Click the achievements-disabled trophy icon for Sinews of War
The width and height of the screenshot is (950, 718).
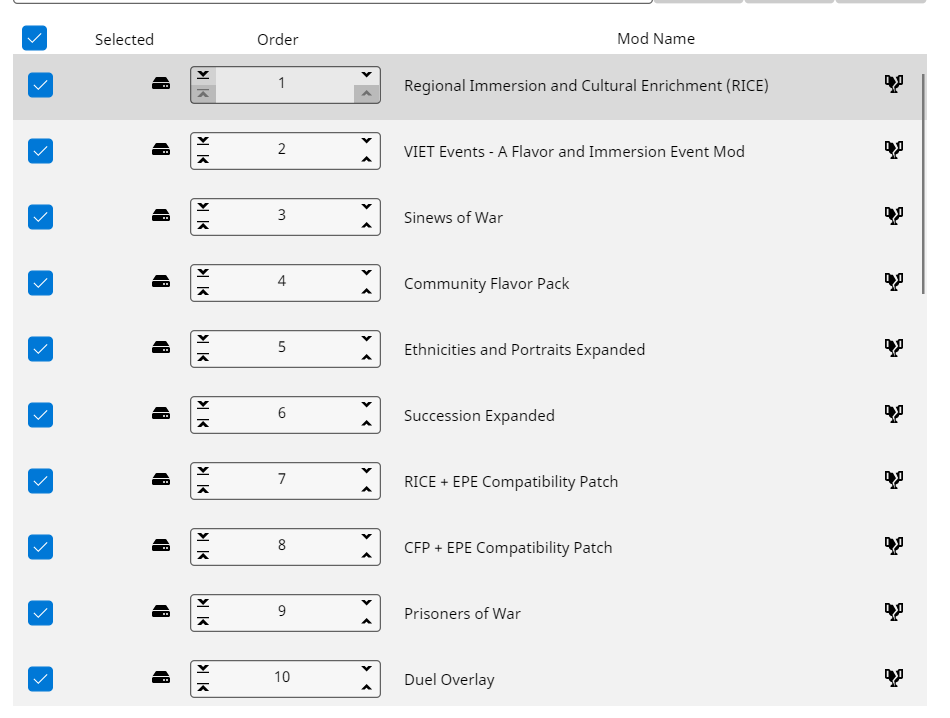(x=893, y=215)
